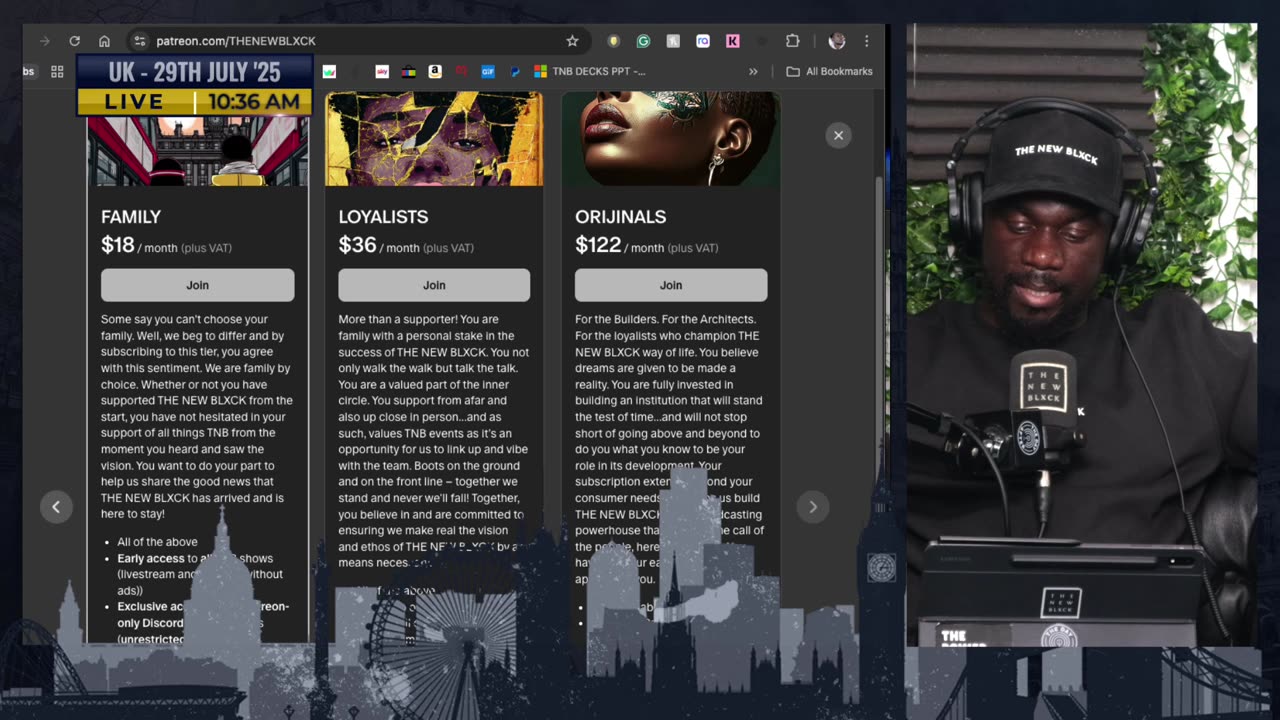The image size is (1280, 720).
Task: Open the red bookmark icon beside Amazon
Action: pos(461,72)
